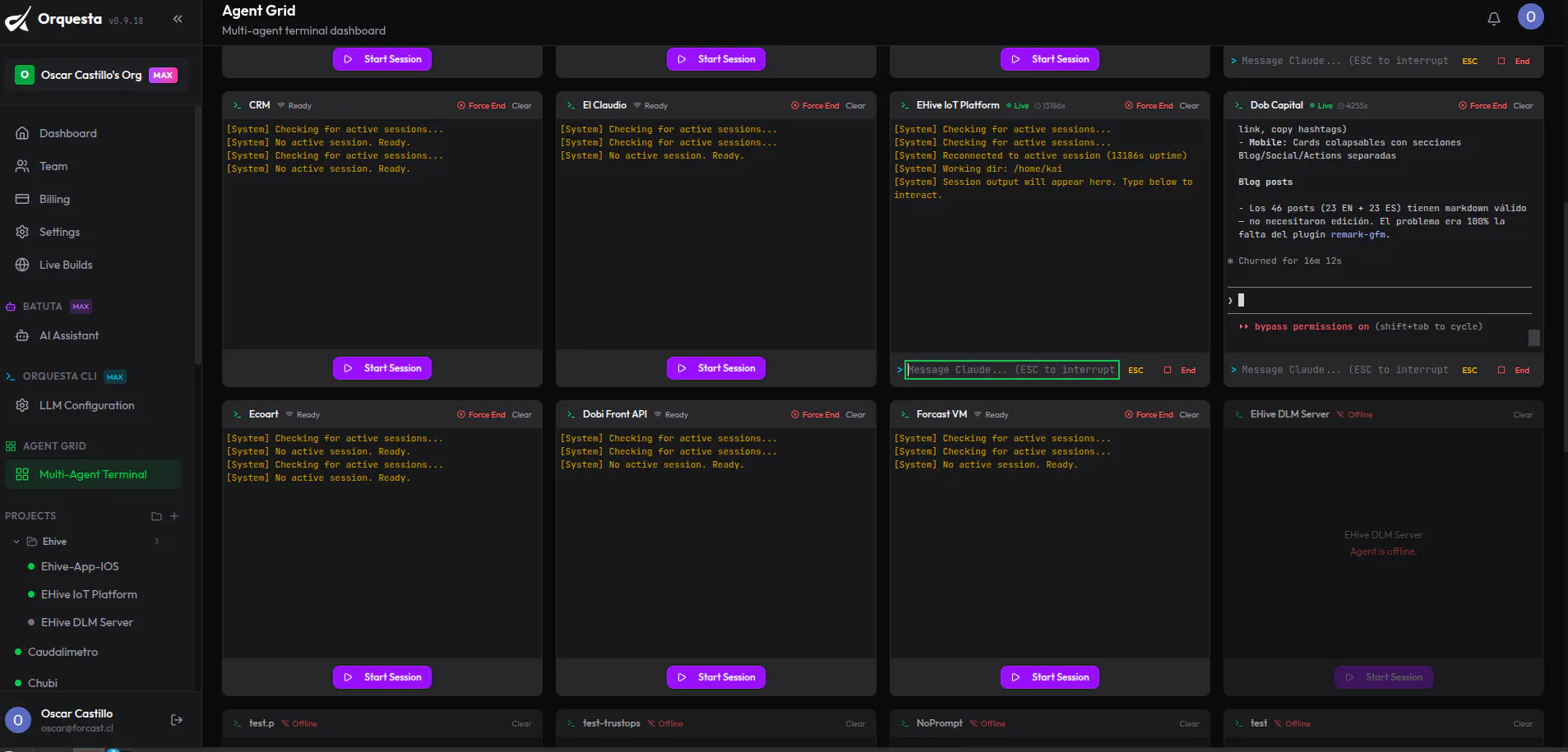The image size is (1568, 752).
Task: Start Session in the Forcast VM terminal
Action: tap(1050, 677)
